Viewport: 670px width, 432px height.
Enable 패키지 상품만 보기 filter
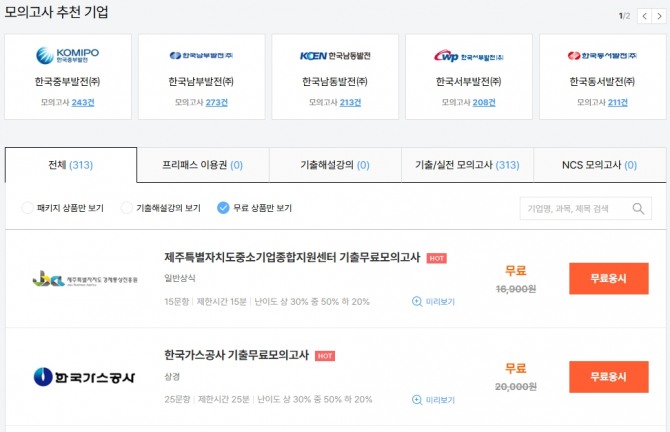coord(27,208)
